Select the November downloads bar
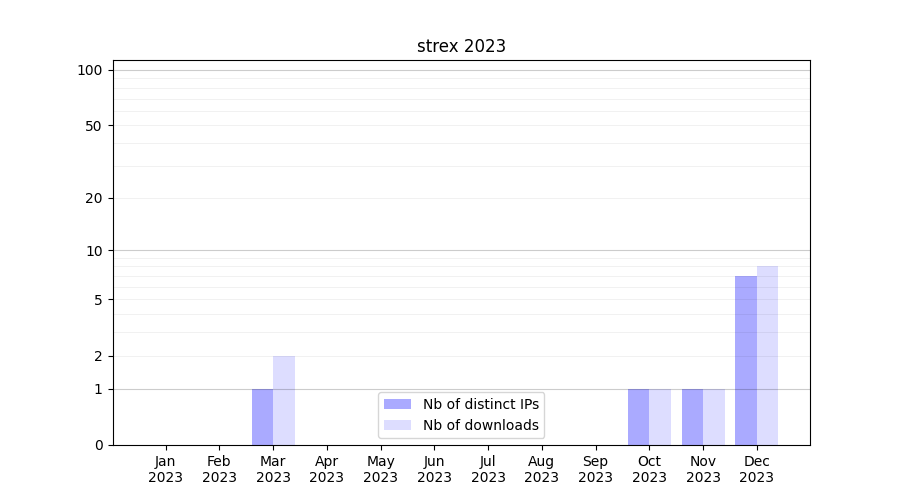Image resolution: width=900 pixels, height=500 pixels. pyautogui.click(x=714, y=417)
